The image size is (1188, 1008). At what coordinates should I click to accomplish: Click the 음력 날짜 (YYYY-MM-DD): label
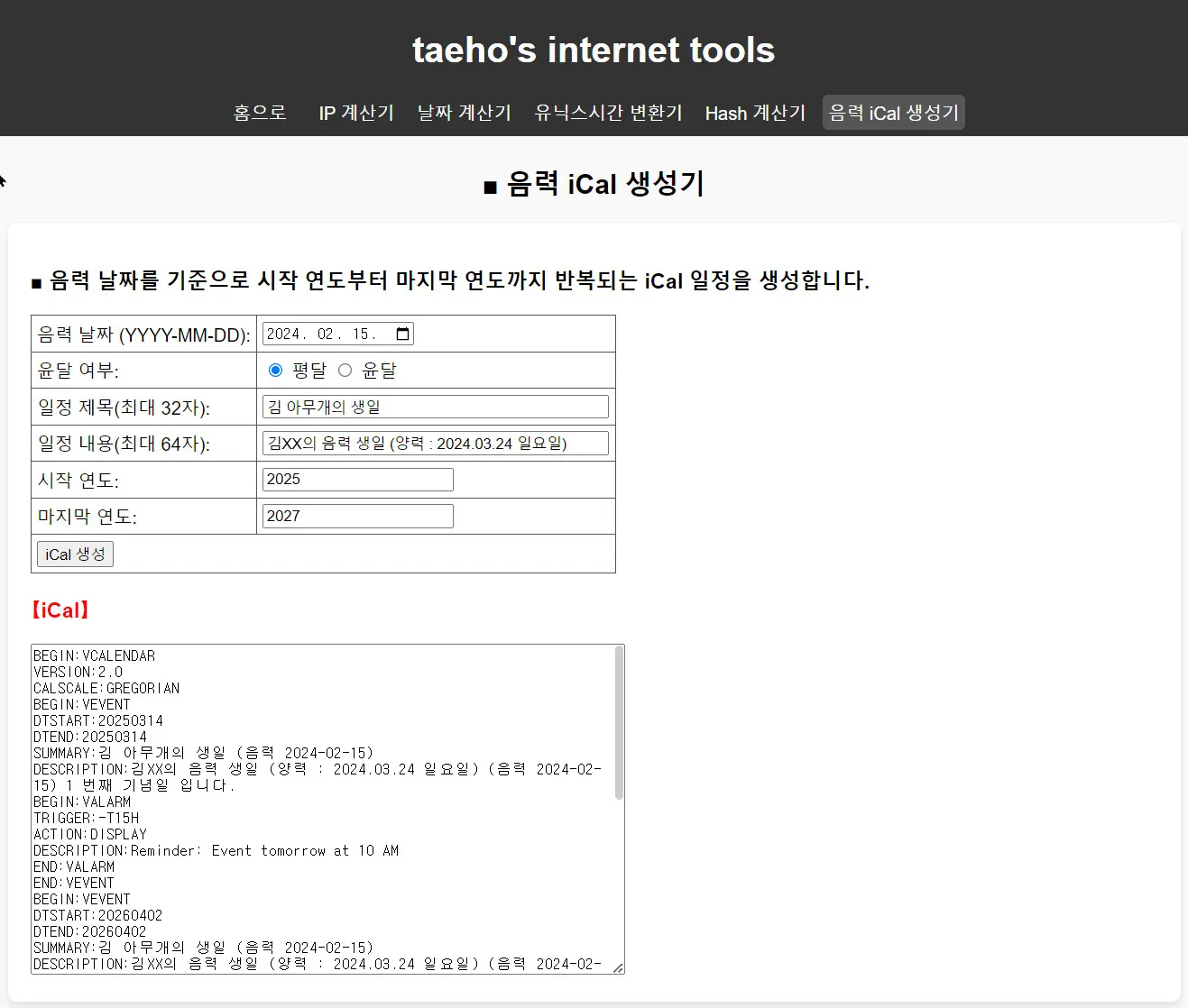(x=144, y=334)
